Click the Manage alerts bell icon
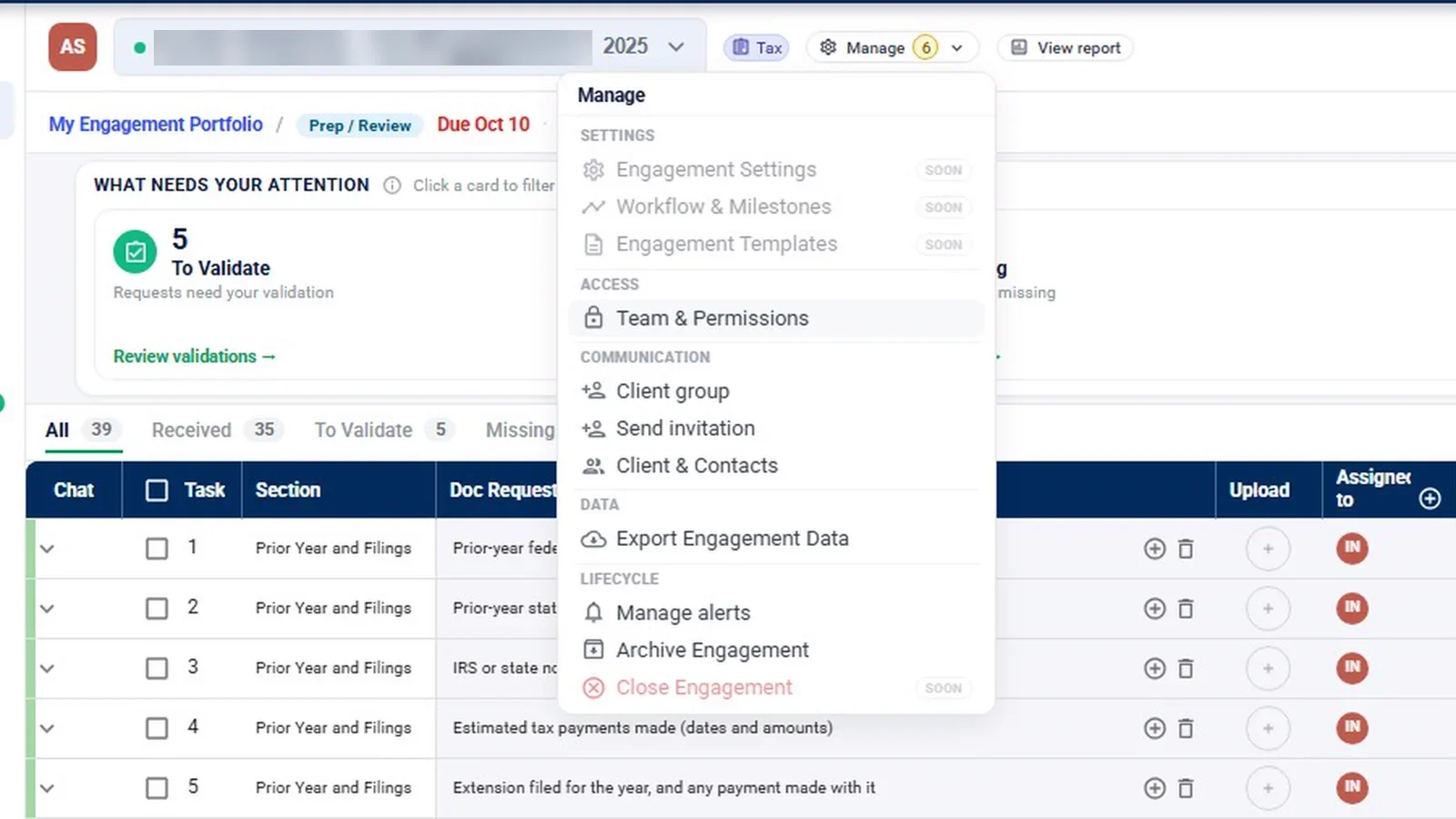Screen dimensions: 1456x819 [593, 613]
